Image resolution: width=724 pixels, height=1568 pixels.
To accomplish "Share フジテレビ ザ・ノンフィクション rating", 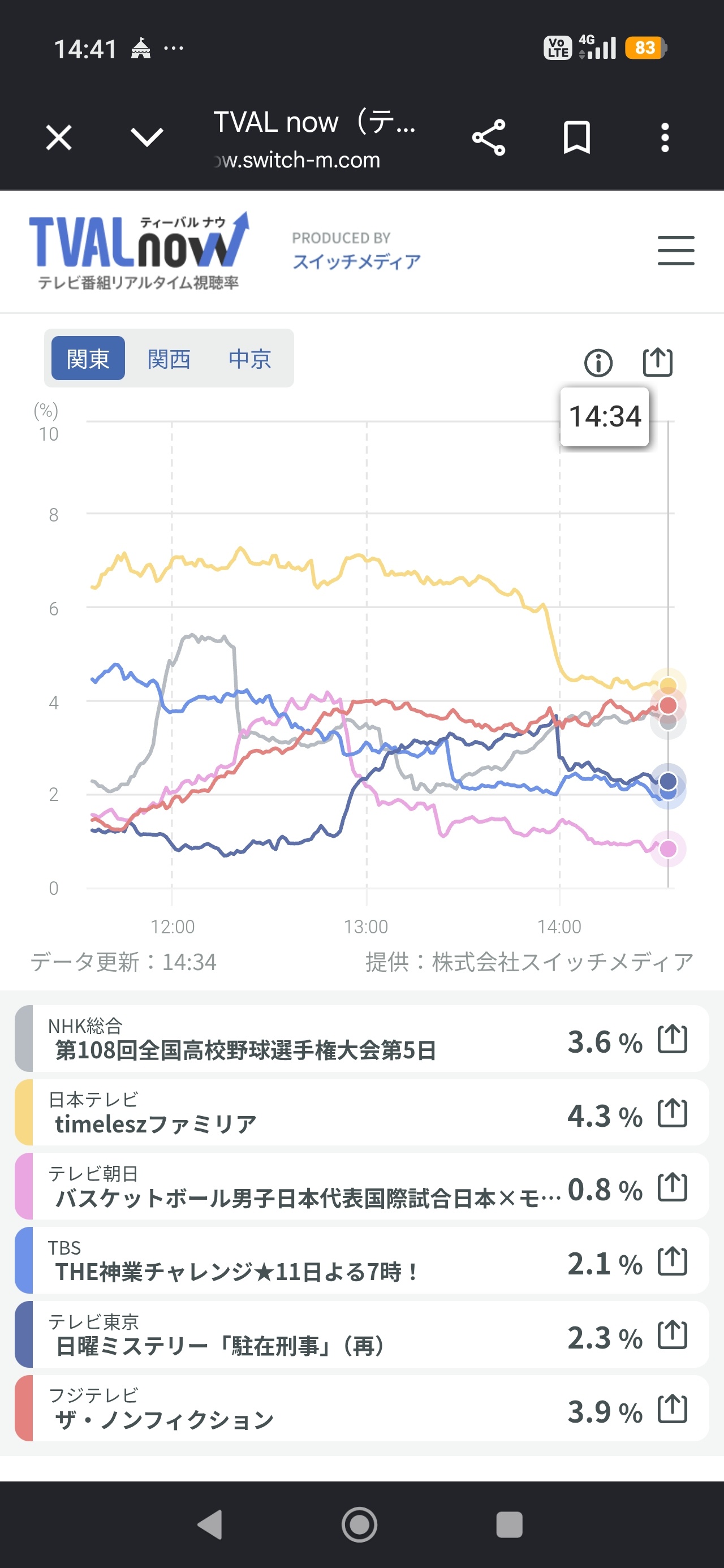I will tap(672, 1408).
